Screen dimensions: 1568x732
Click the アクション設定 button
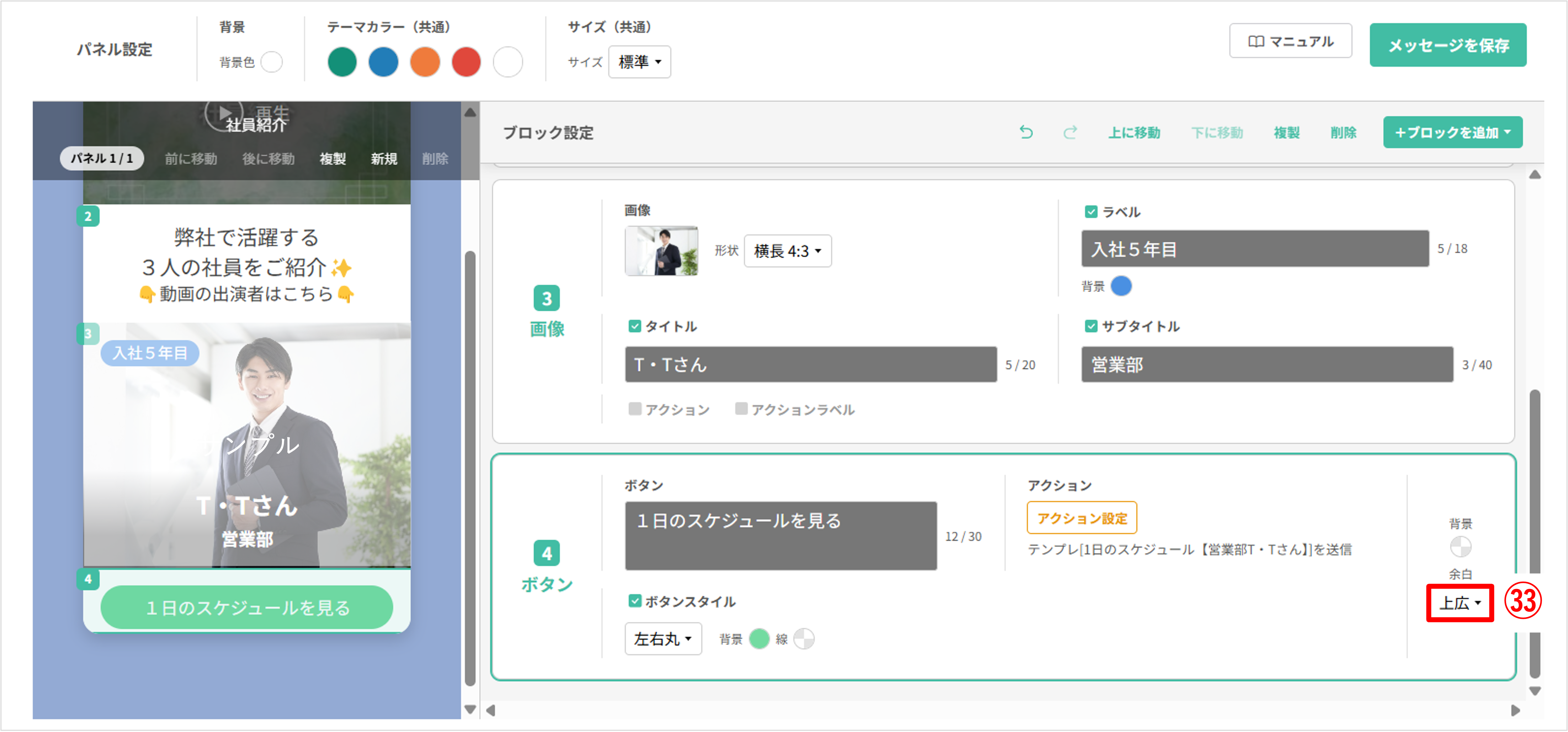click(1081, 517)
